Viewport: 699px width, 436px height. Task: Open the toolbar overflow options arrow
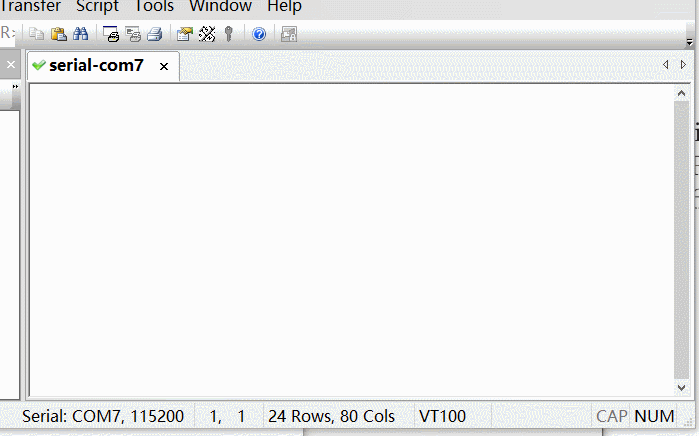pyautogui.click(x=689, y=42)
